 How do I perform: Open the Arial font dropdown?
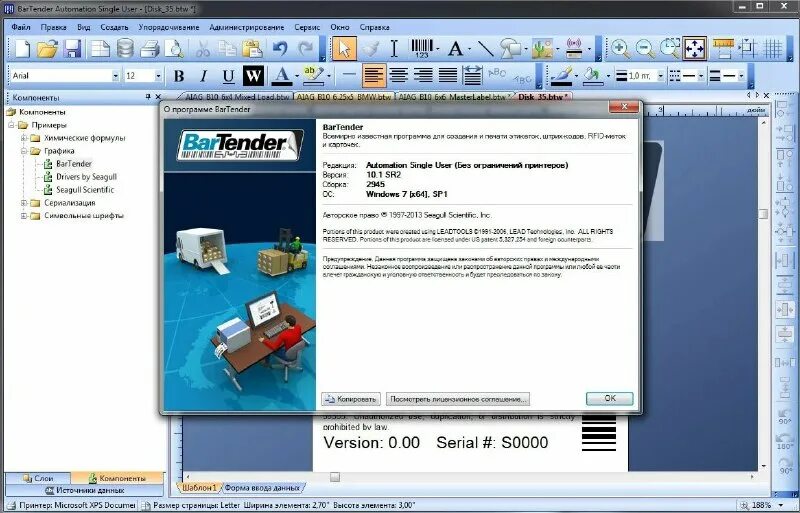115,76
